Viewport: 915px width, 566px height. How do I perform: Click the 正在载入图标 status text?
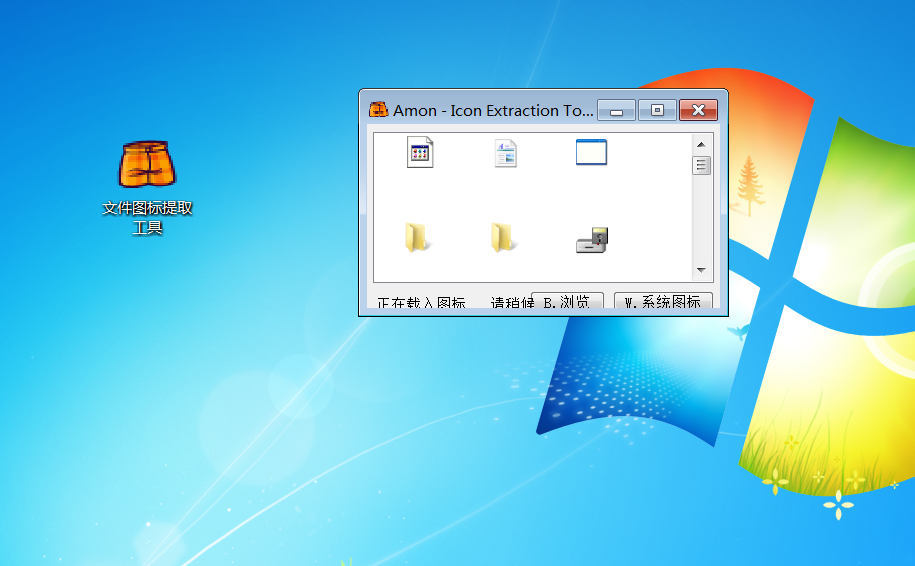coord(421,302)
